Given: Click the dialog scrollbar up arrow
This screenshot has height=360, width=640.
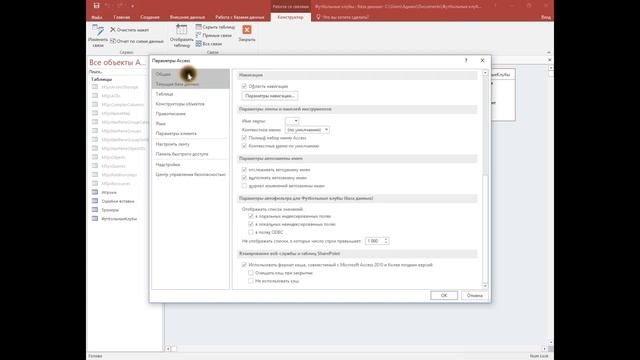Looking at the screenshot, I should pos(485,73).
